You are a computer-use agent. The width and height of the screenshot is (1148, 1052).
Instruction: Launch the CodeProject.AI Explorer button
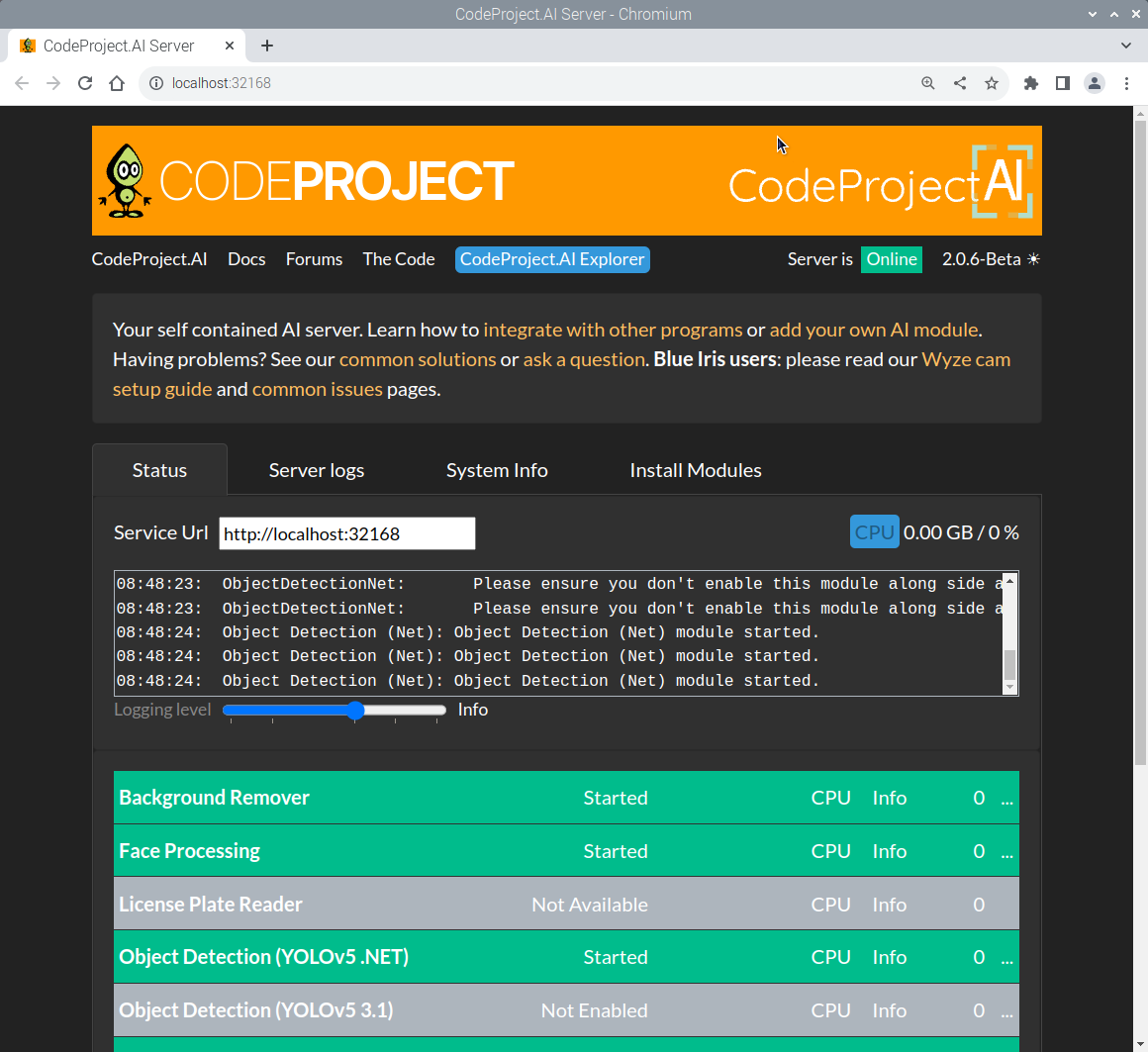552,260
